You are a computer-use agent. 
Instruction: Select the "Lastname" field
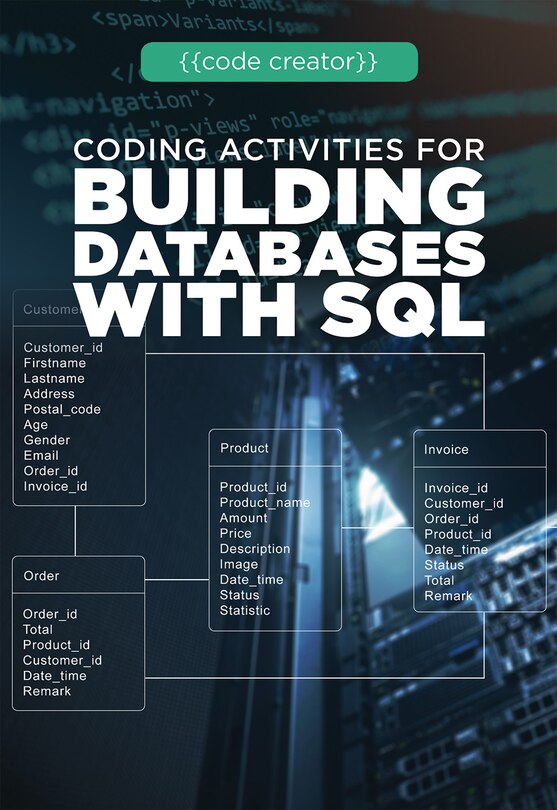click(x=54, y=379)
